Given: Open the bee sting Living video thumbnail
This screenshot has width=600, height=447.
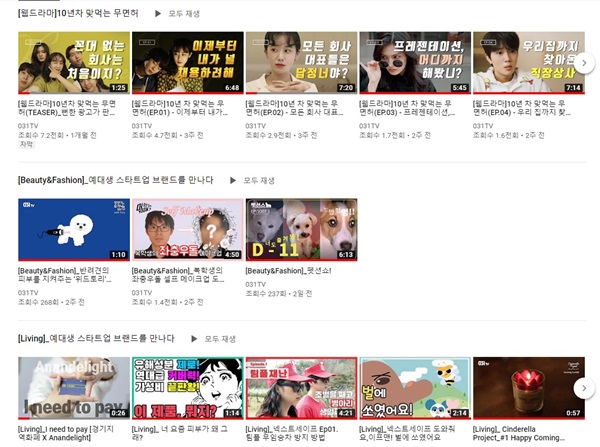Looking at the screenshot, I should (414, 388).
